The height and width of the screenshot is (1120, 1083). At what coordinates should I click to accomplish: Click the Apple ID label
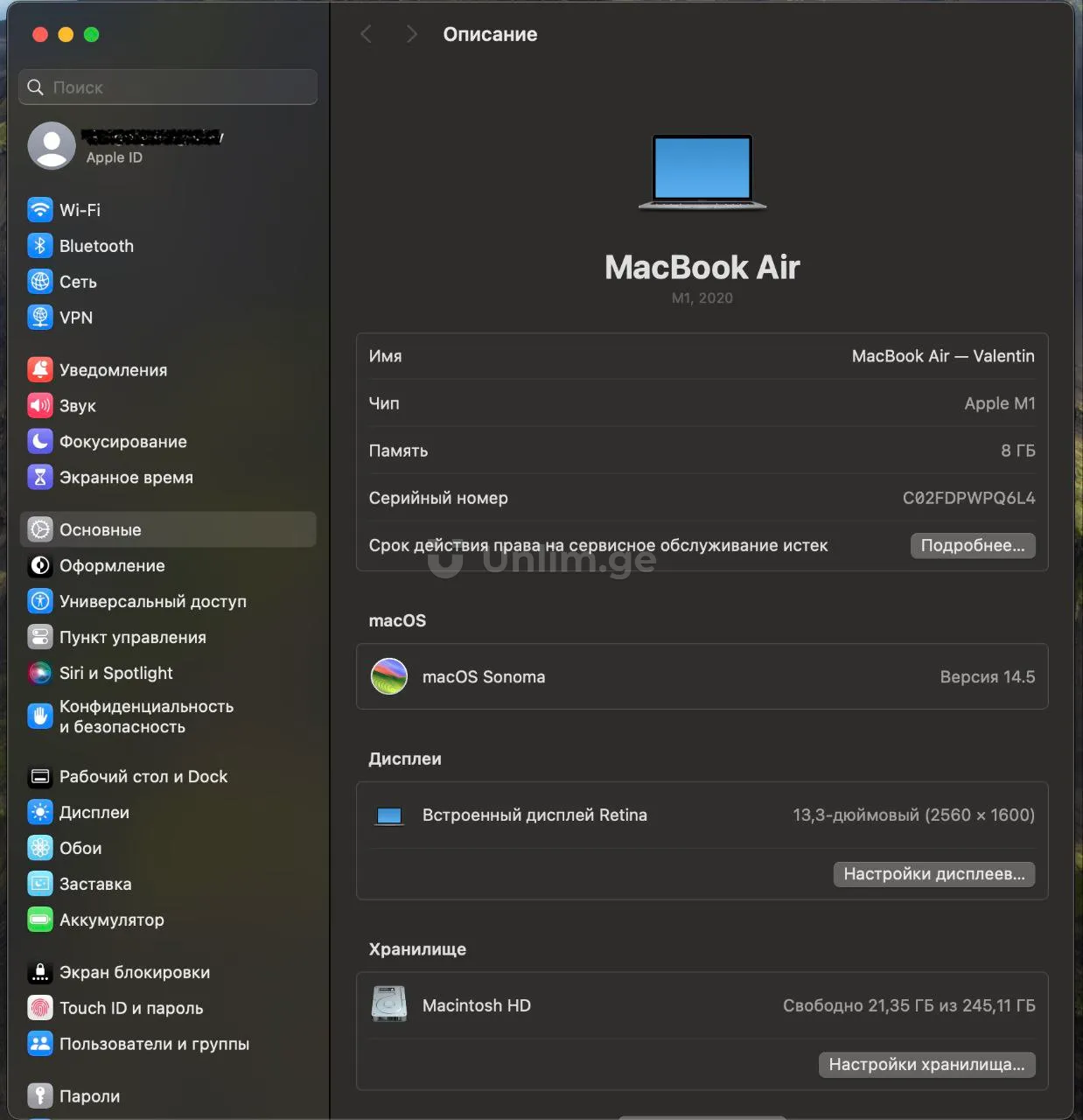pos(114,157)
